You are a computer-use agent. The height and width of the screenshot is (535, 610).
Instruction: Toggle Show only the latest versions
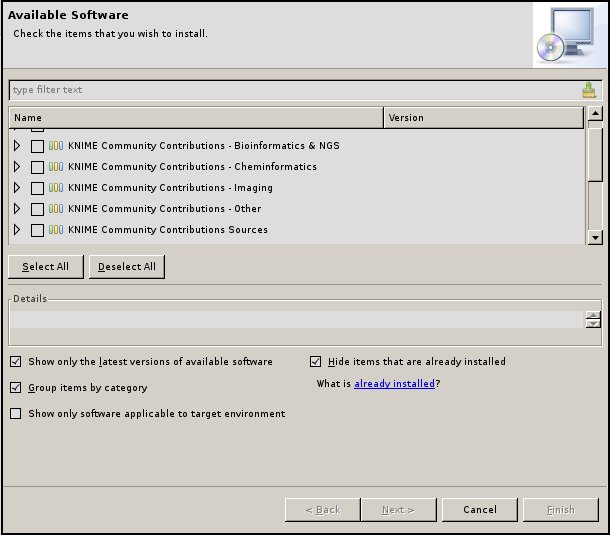[x=16, y=361]
